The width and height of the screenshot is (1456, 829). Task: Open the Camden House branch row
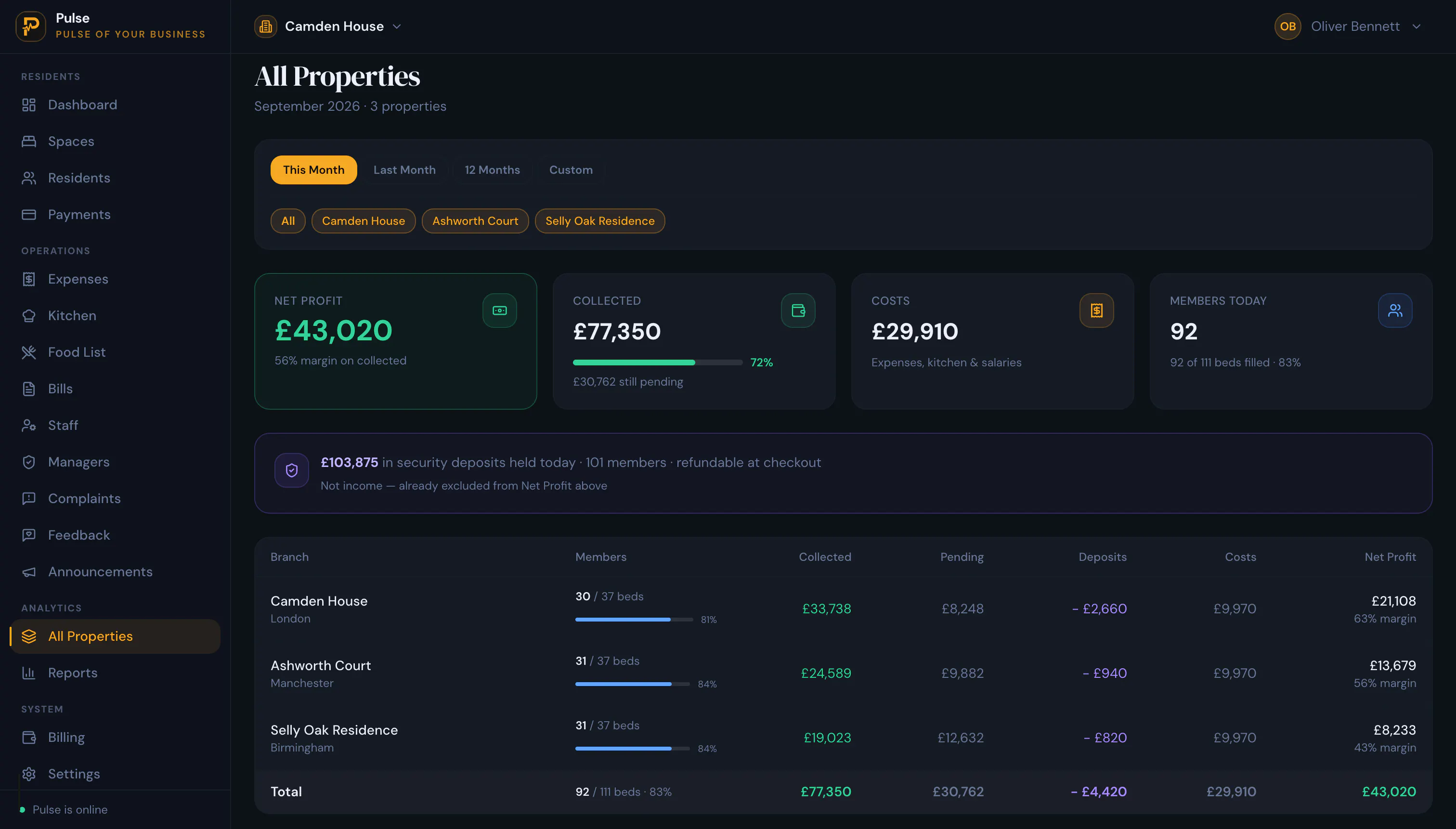click(843, 609)
